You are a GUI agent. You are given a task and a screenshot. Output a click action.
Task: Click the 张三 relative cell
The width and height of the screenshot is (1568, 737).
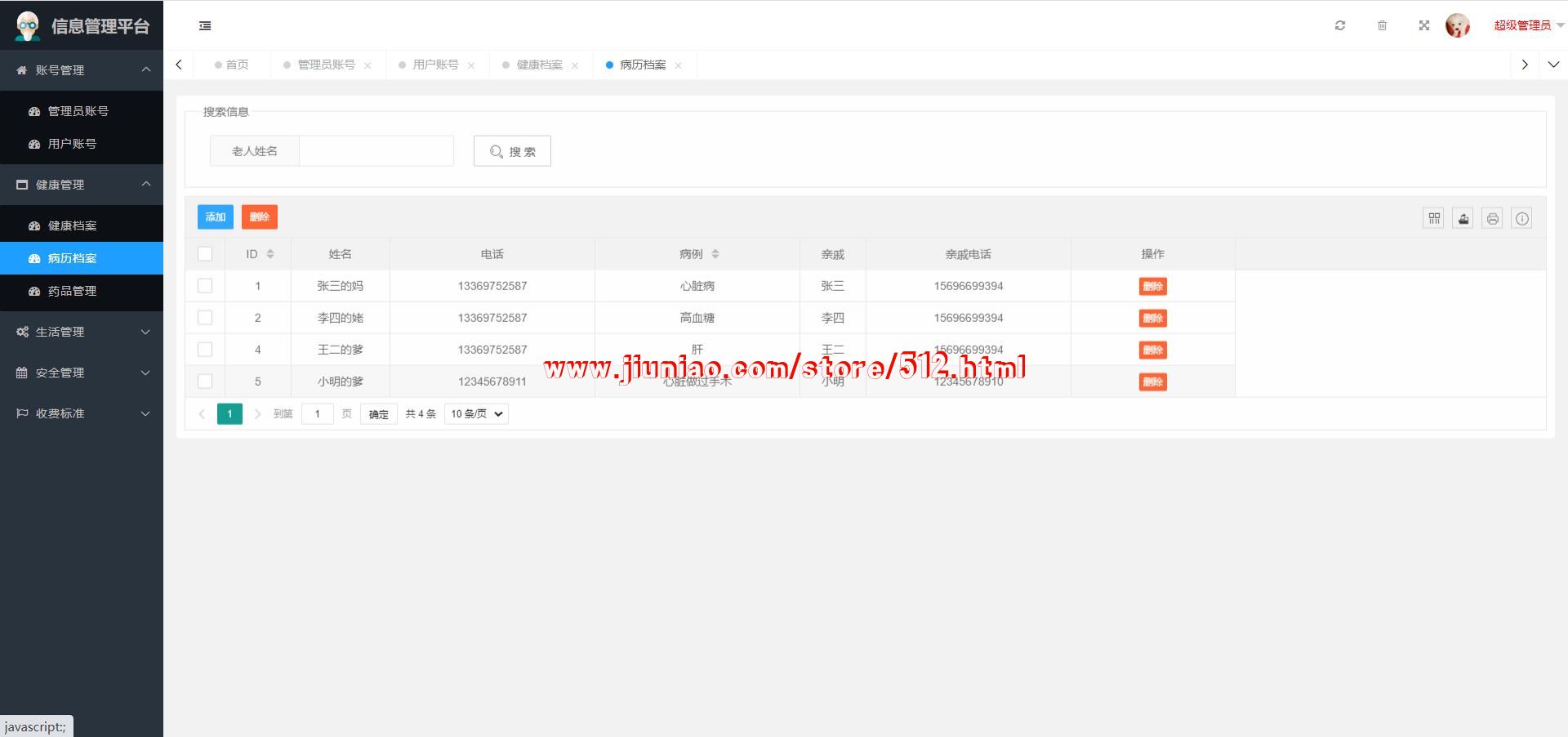[x=833, y=286]
